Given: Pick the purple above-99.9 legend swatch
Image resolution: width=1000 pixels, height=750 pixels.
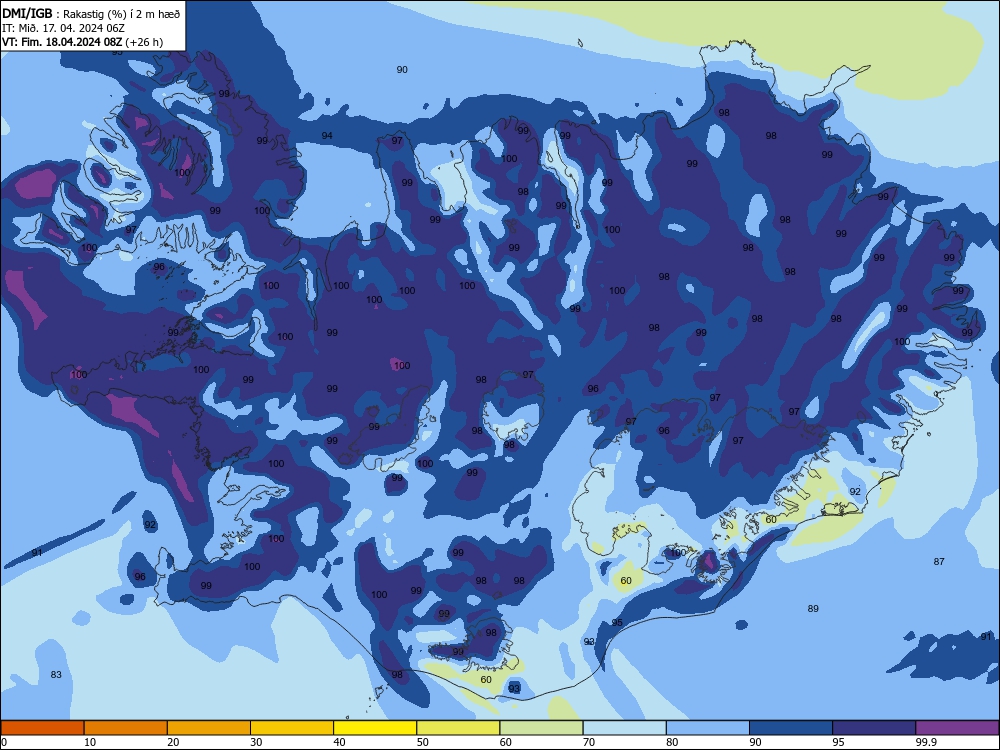Looking at the screenshot, I should tap(957, 728).
